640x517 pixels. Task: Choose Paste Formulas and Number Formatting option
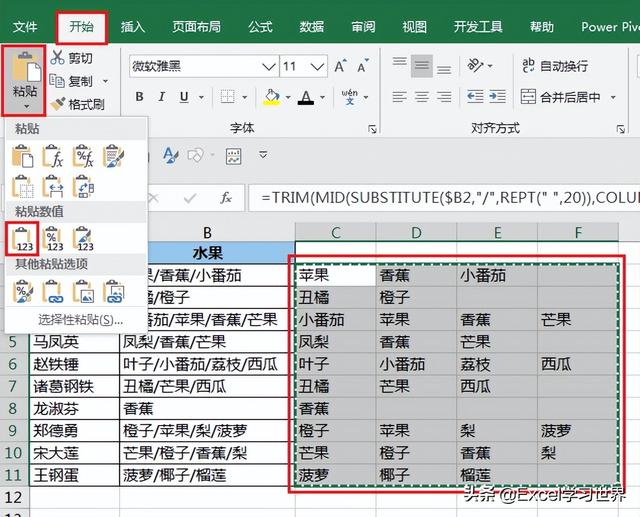(x=83, y=156)
